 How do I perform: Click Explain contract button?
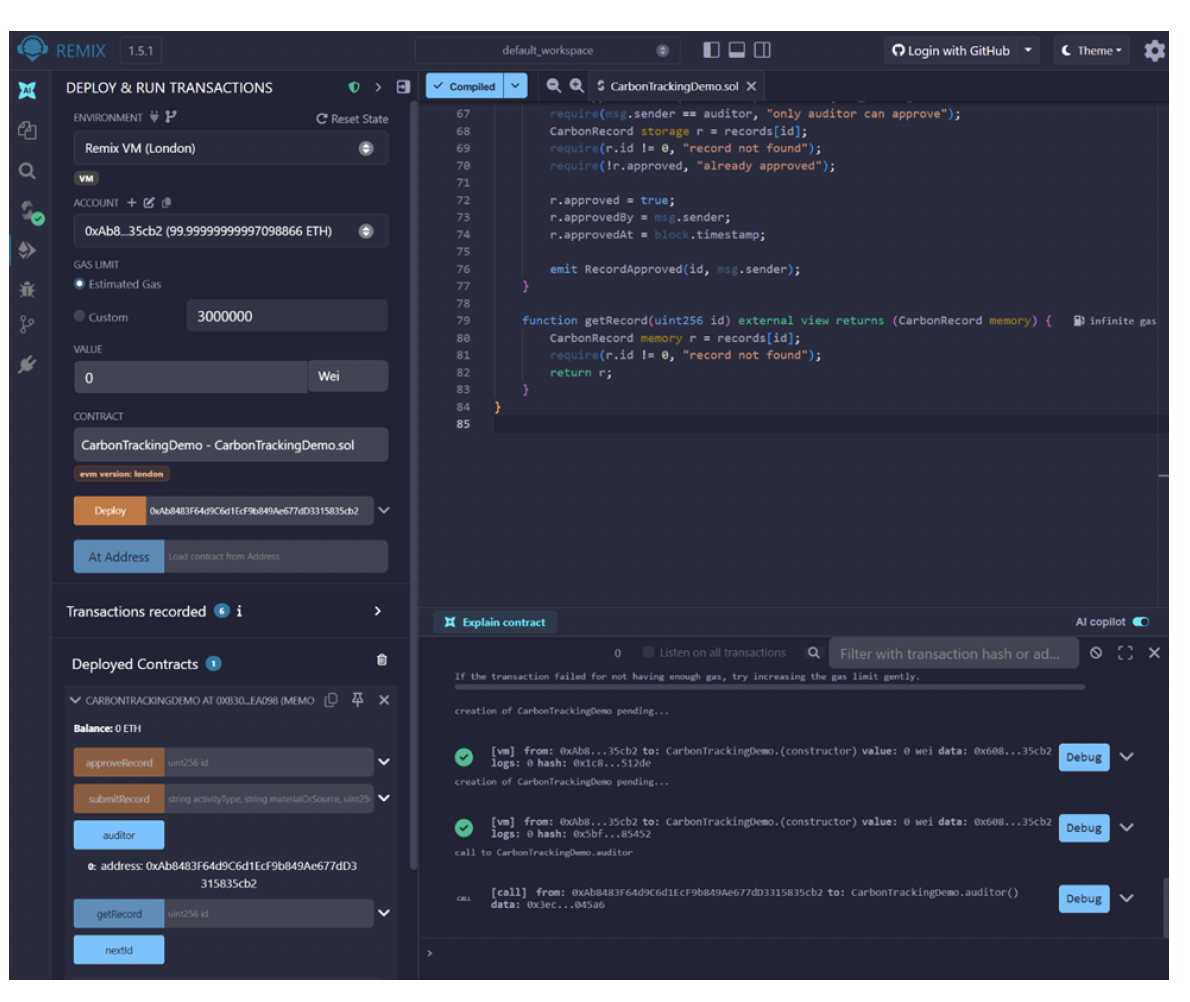point(495,622)
